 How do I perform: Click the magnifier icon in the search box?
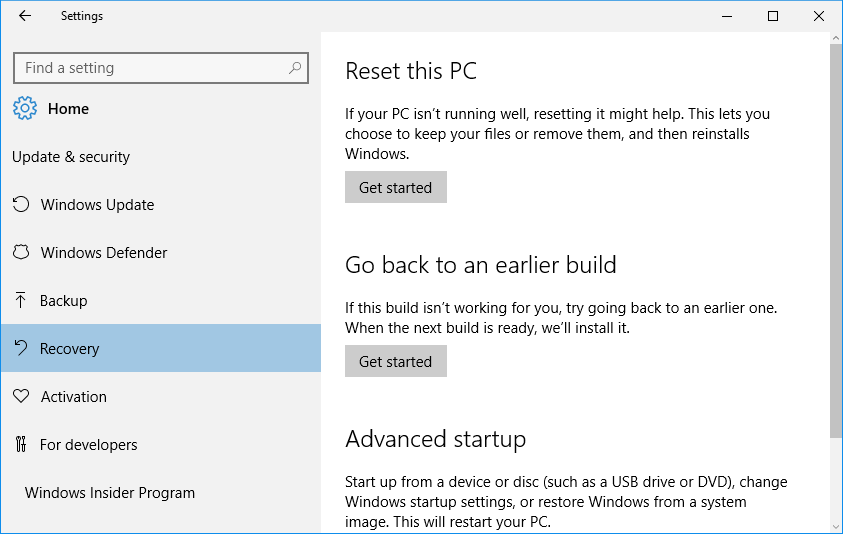click(294, 68)
